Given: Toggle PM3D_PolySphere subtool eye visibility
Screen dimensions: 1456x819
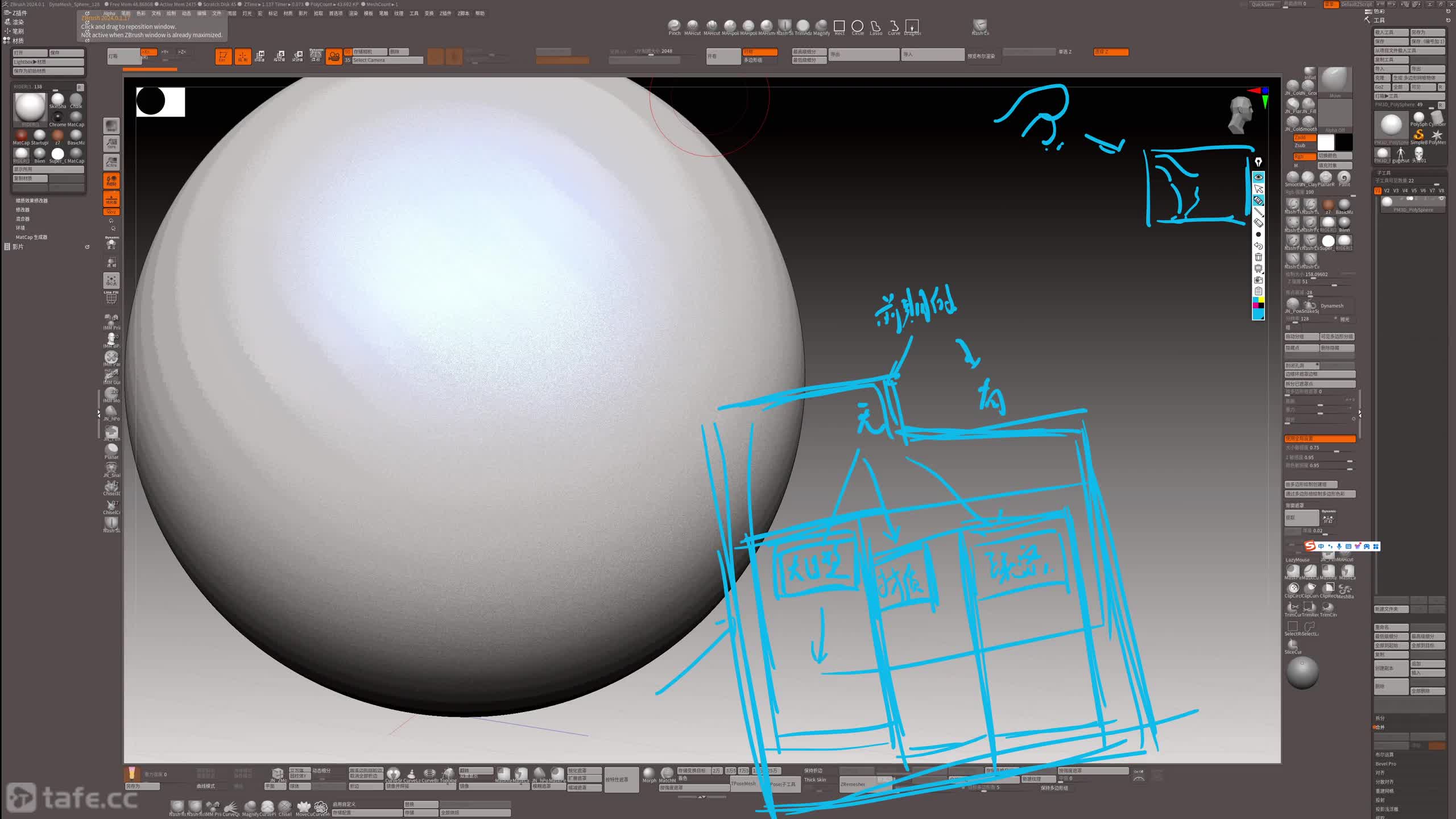Looking at the screenshot, I should tap(1441, 199).
